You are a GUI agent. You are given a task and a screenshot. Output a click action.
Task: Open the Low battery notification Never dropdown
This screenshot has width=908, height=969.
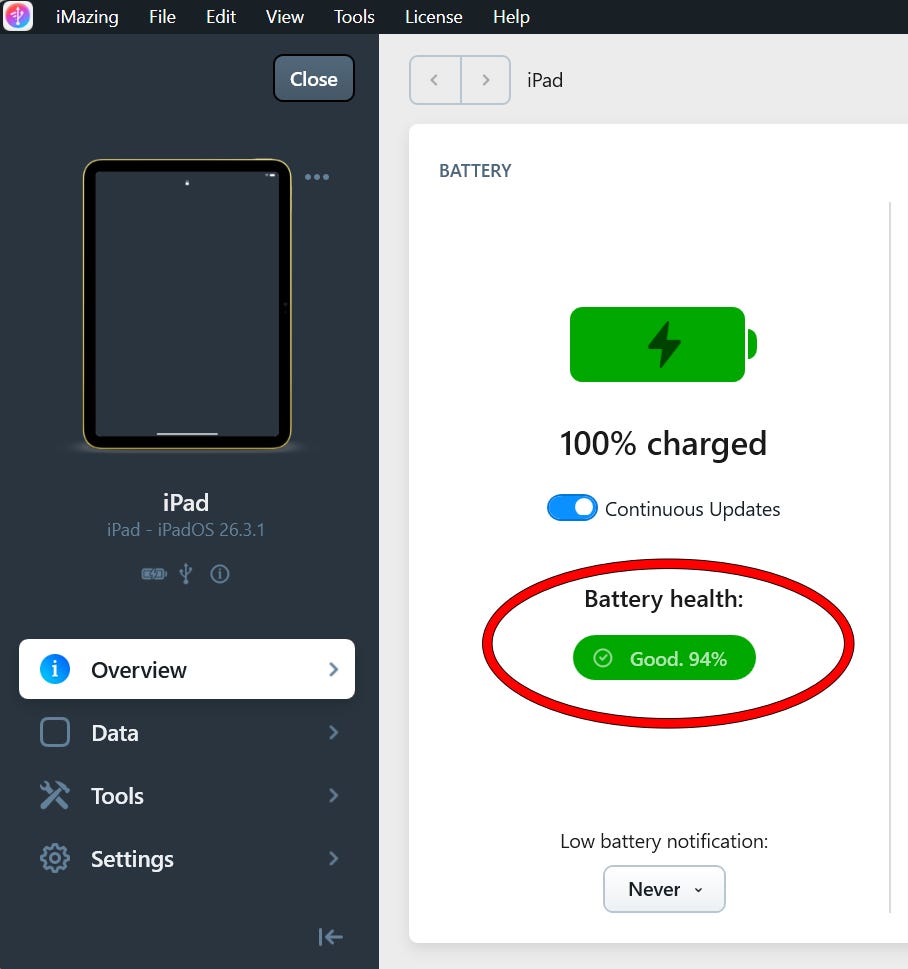tap(664, 889)
